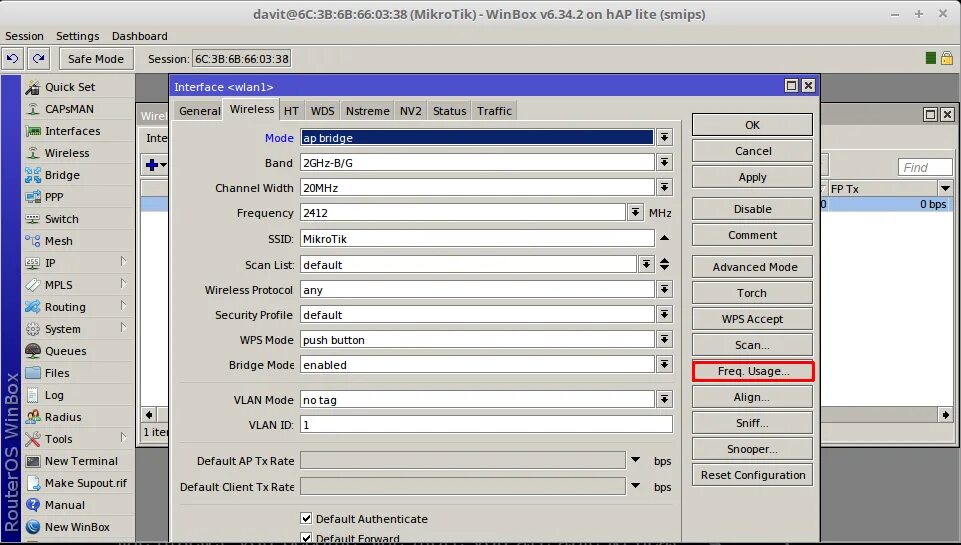Open the Bridge Mode dropdown
Viewport: 961px width, 545px height.
coord(664,365)
